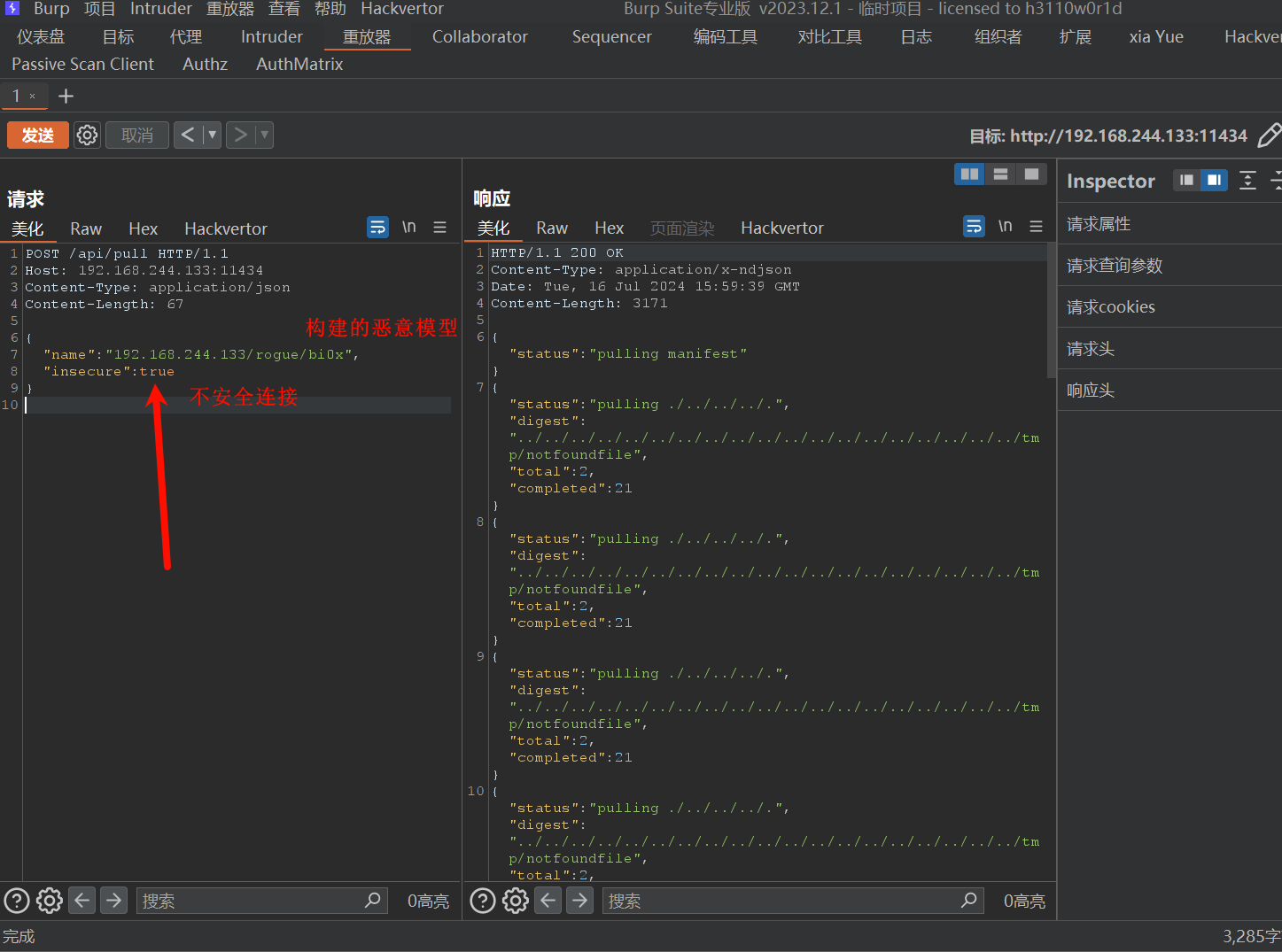
Task: Close Repeater tab 1
Action: 33,96
